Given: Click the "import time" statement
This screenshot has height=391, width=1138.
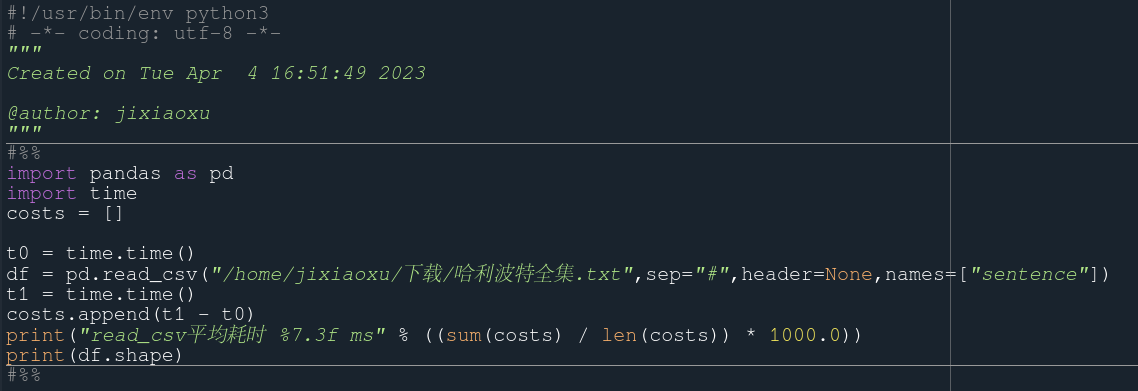Looking at the screenshot, I should coord(72,194).
